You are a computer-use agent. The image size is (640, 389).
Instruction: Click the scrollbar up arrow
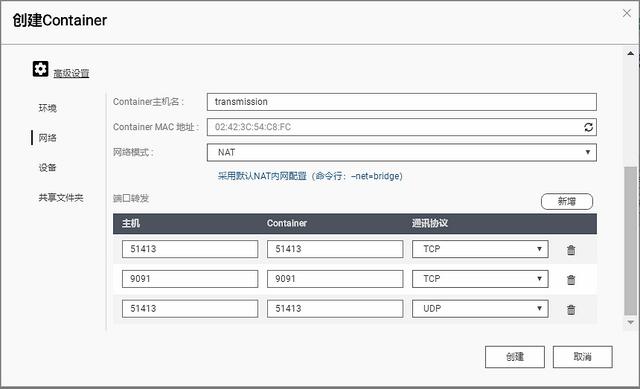(x=630, y=53)
